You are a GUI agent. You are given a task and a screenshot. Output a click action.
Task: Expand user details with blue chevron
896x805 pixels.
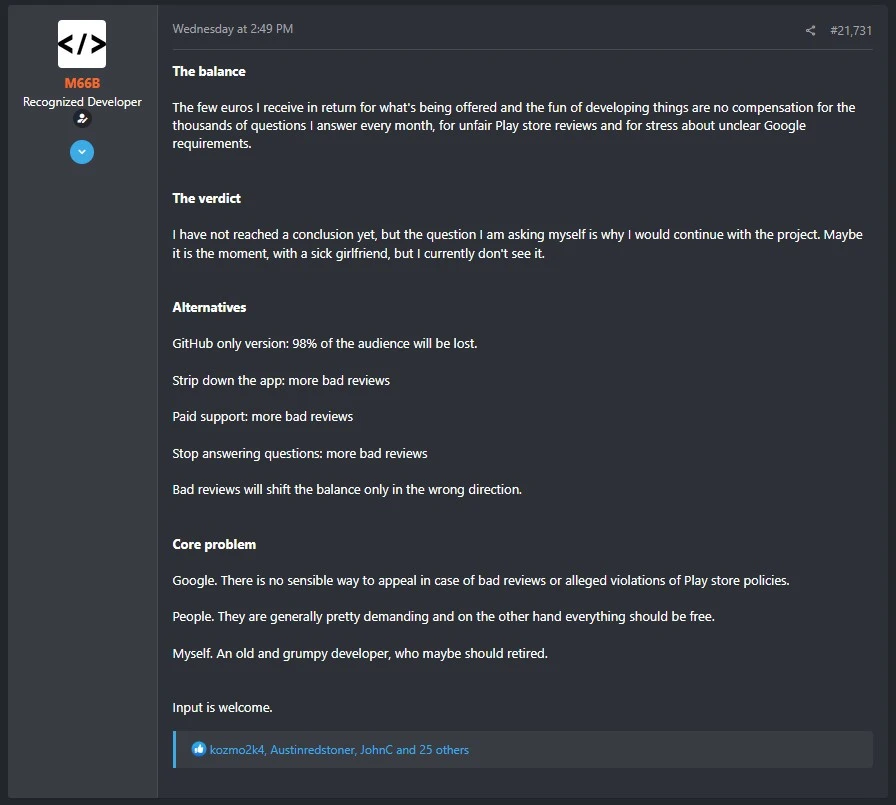pos(82,152)
